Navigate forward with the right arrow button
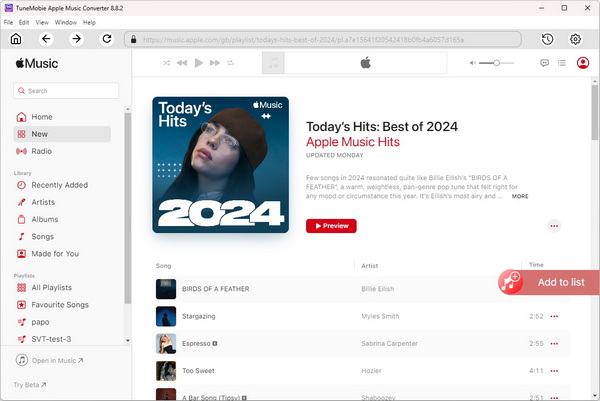Image resolution: width=600 pixels, height=401 pixels. coord(77,39)
